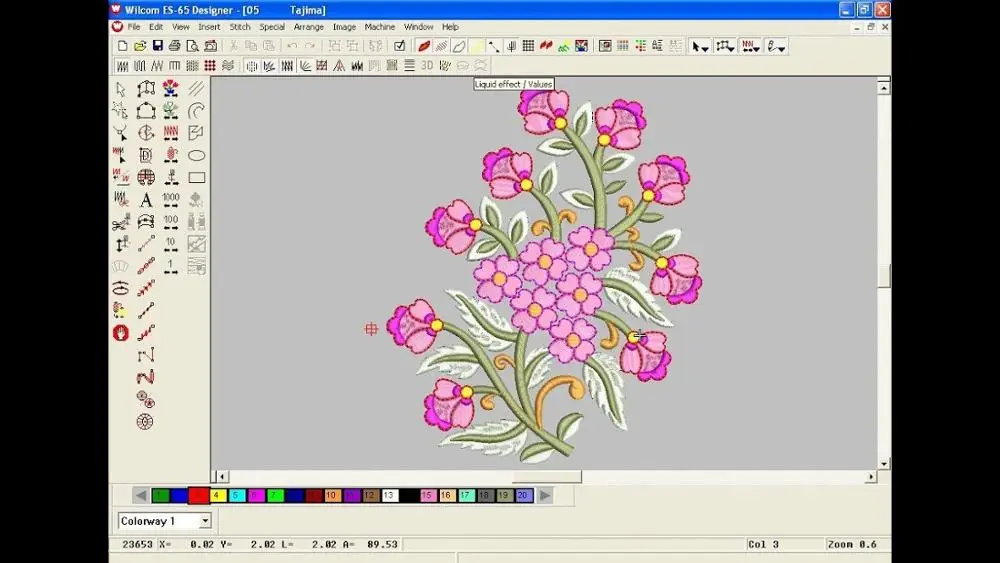Select the spiral tool in the toolbox
The height and width of the screenshot is (563, 1000).
click(196, 111)
